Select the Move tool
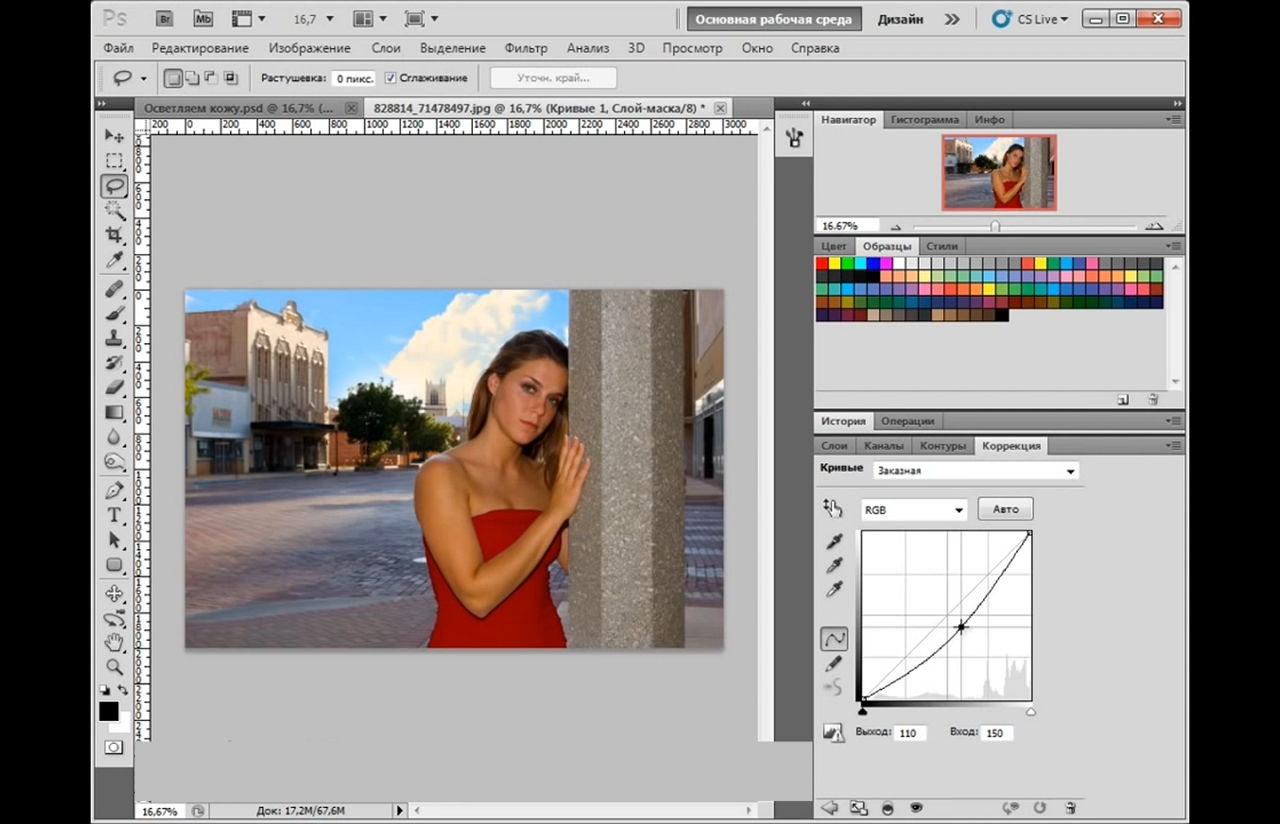The width and height of the screenshot is (1280, 824). point(114,136)
